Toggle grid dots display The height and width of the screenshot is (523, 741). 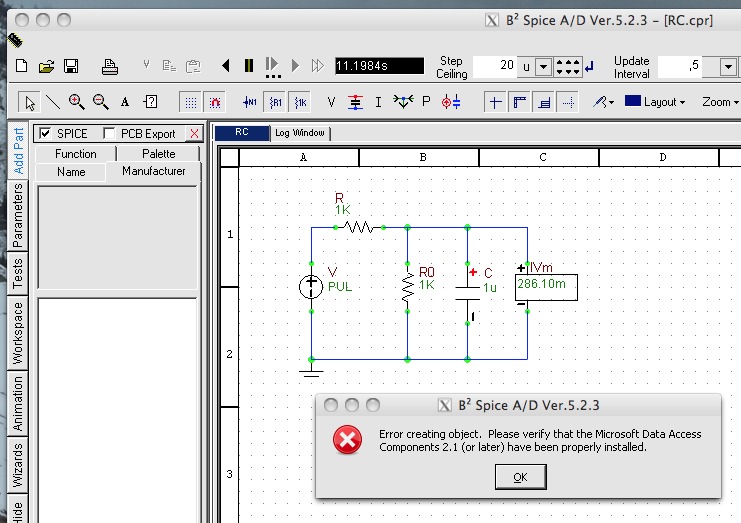pos(190,102)
